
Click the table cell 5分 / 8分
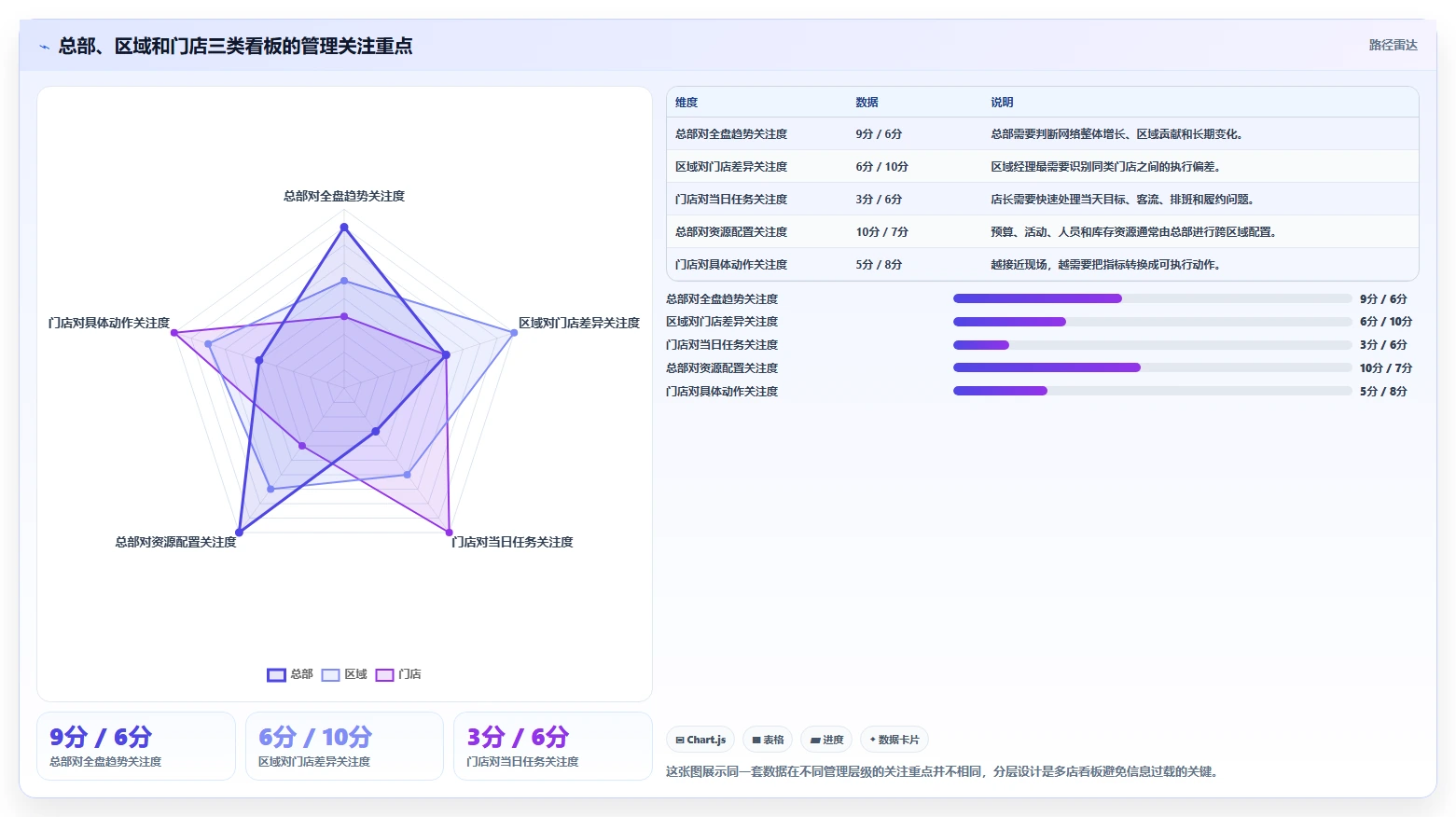tap(879, 265)
